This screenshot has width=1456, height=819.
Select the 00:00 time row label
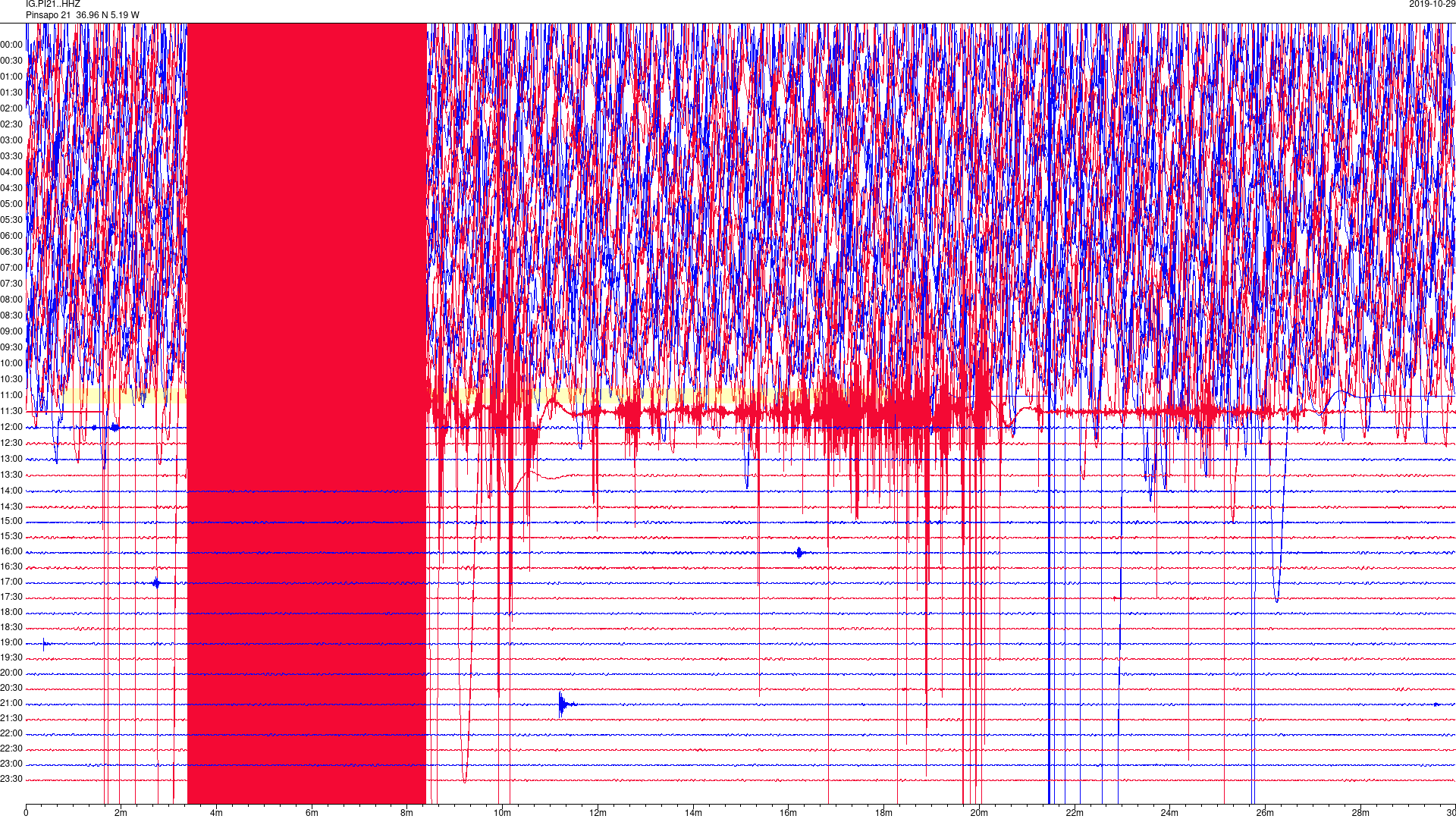point(11,45)
